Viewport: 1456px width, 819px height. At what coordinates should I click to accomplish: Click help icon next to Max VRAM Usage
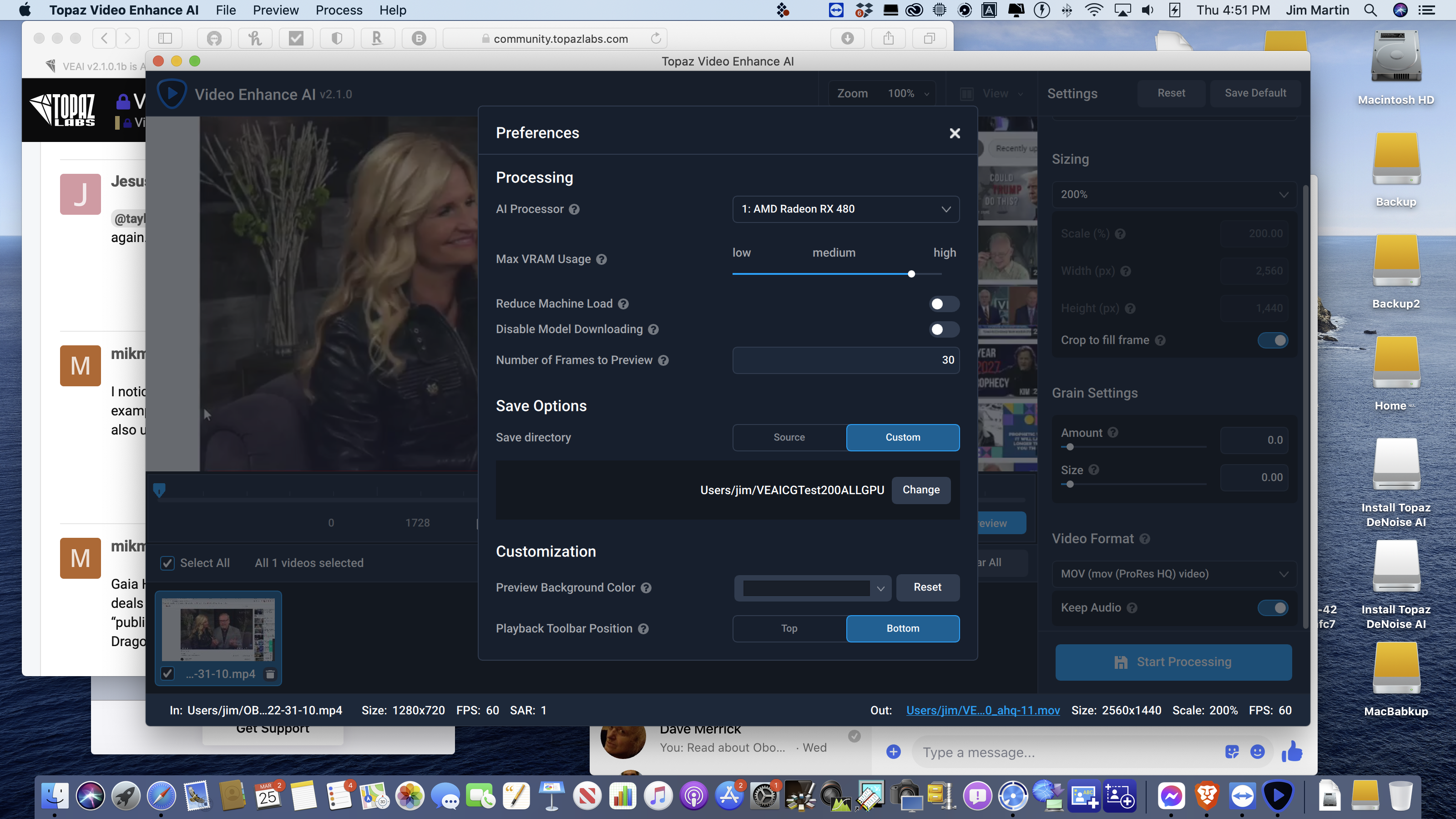[x=602, y=259]
